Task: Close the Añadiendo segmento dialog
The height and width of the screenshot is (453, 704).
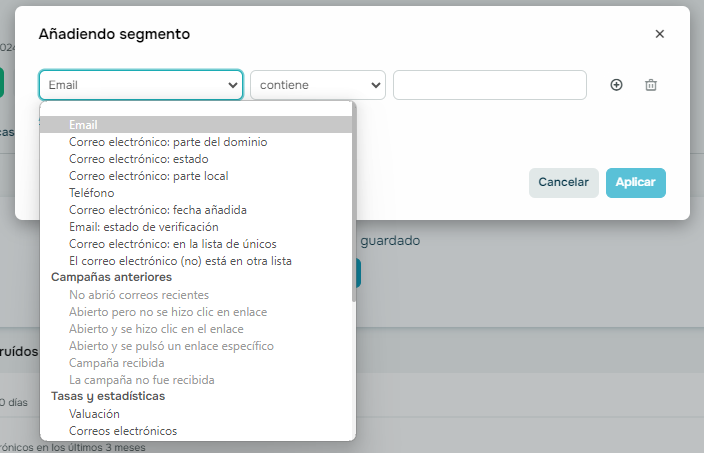Action: pos(660,34)
